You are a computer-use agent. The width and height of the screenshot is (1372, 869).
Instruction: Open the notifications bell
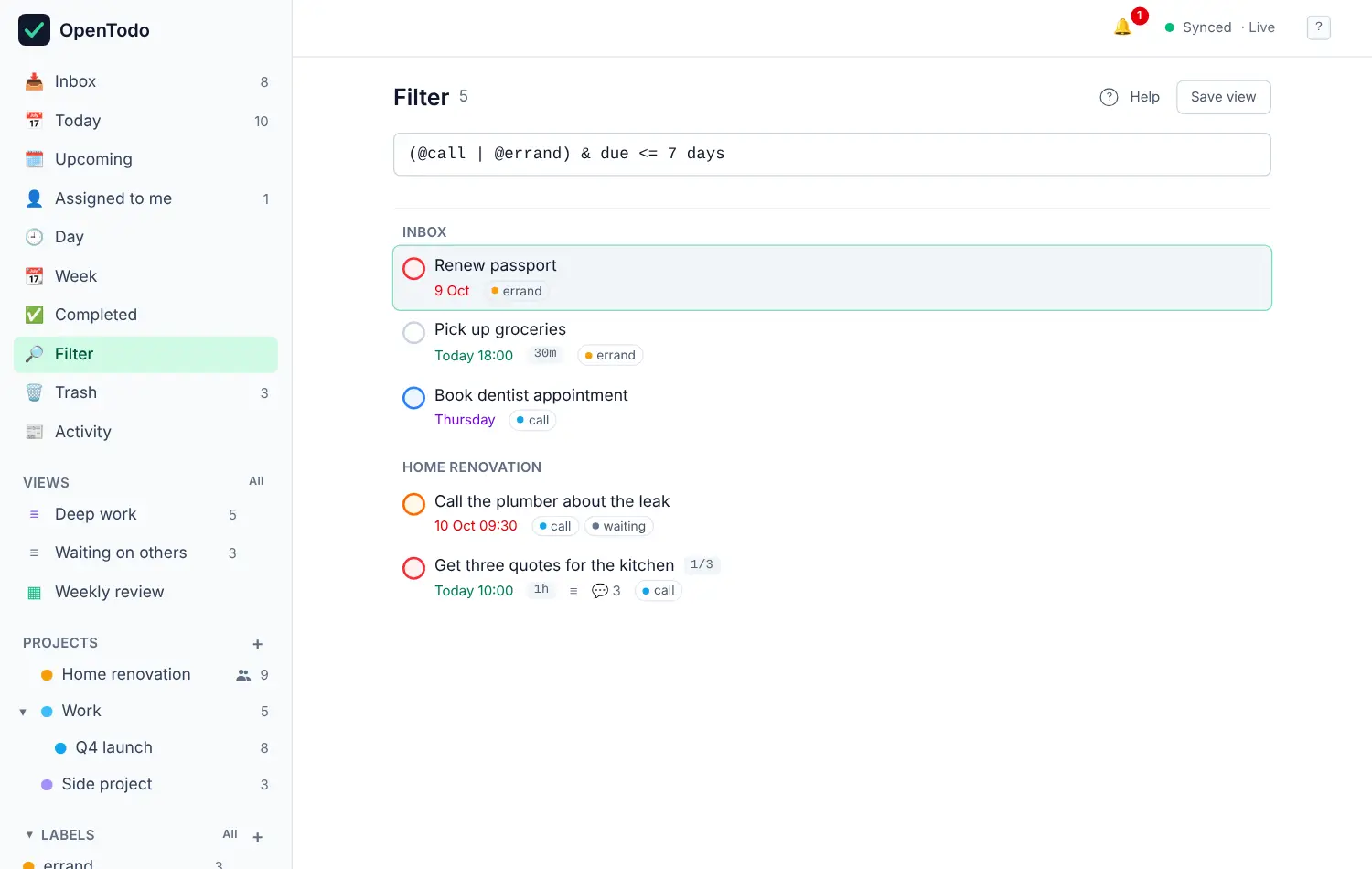pos(1123,27)
